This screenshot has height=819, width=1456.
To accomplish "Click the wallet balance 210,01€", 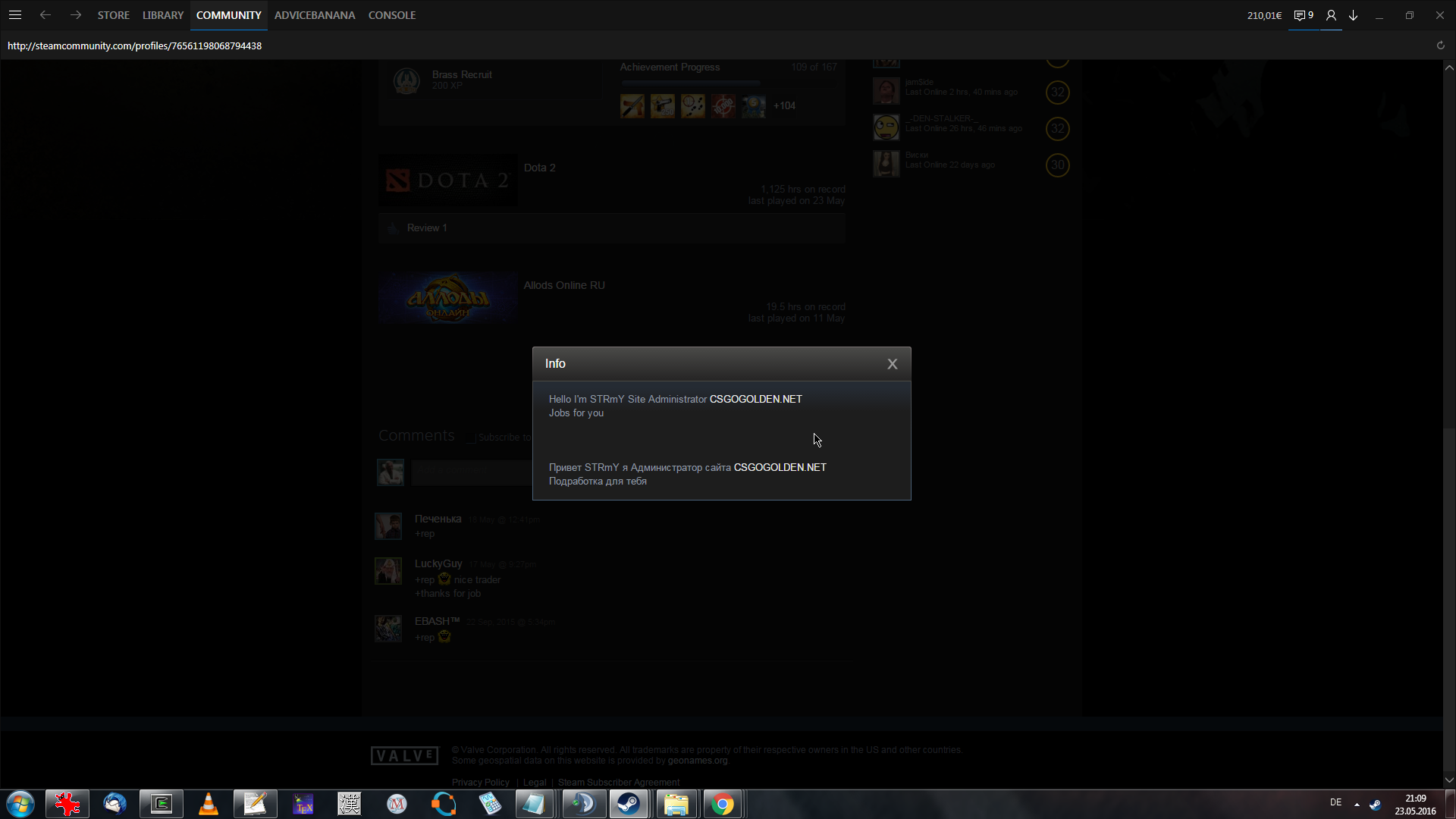I will click(x=1264, y=15).
